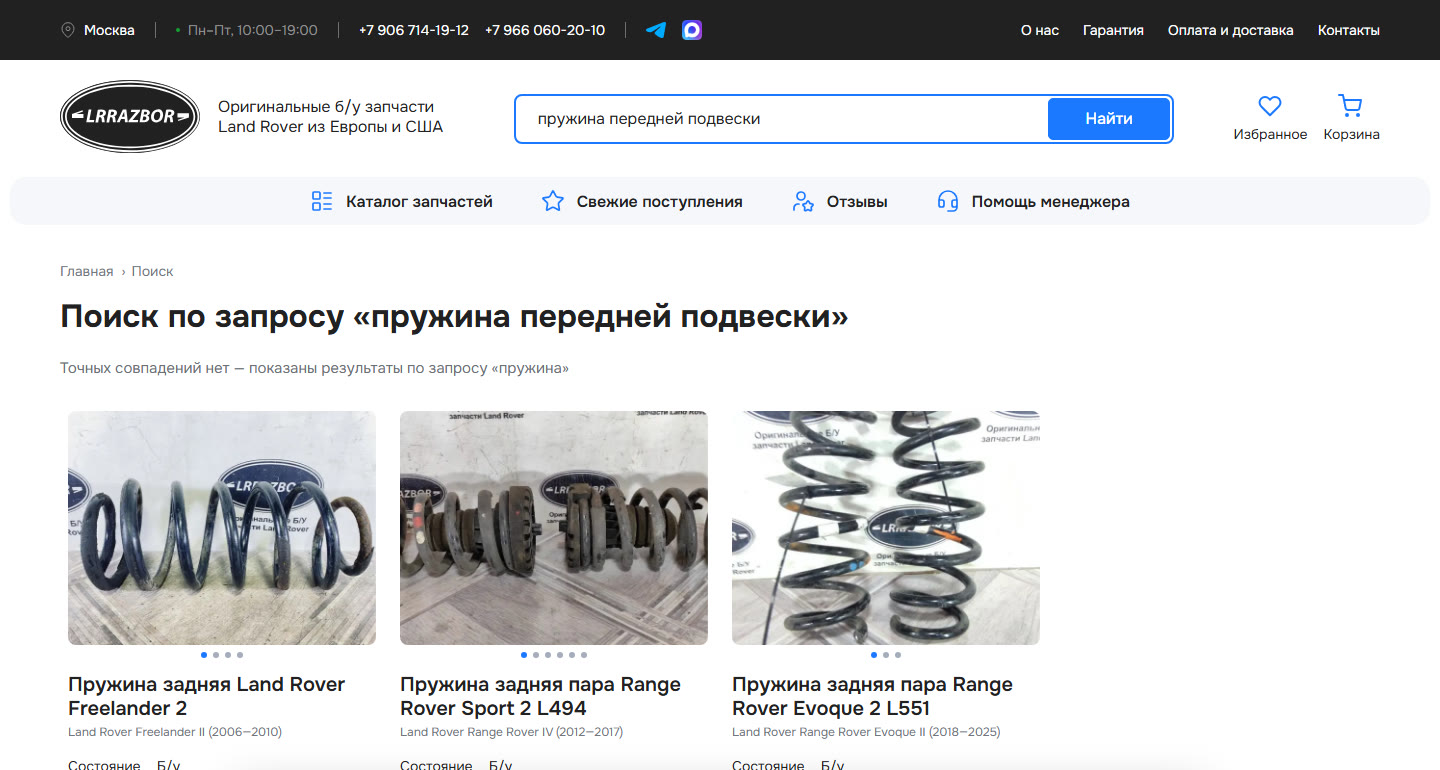Call phone number +7 966 060-20-10
This screenshot has height=770, width=1440.
coord(545,30)
